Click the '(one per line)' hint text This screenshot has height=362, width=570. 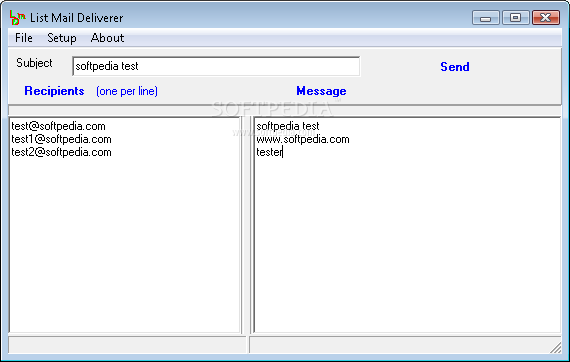127,91
